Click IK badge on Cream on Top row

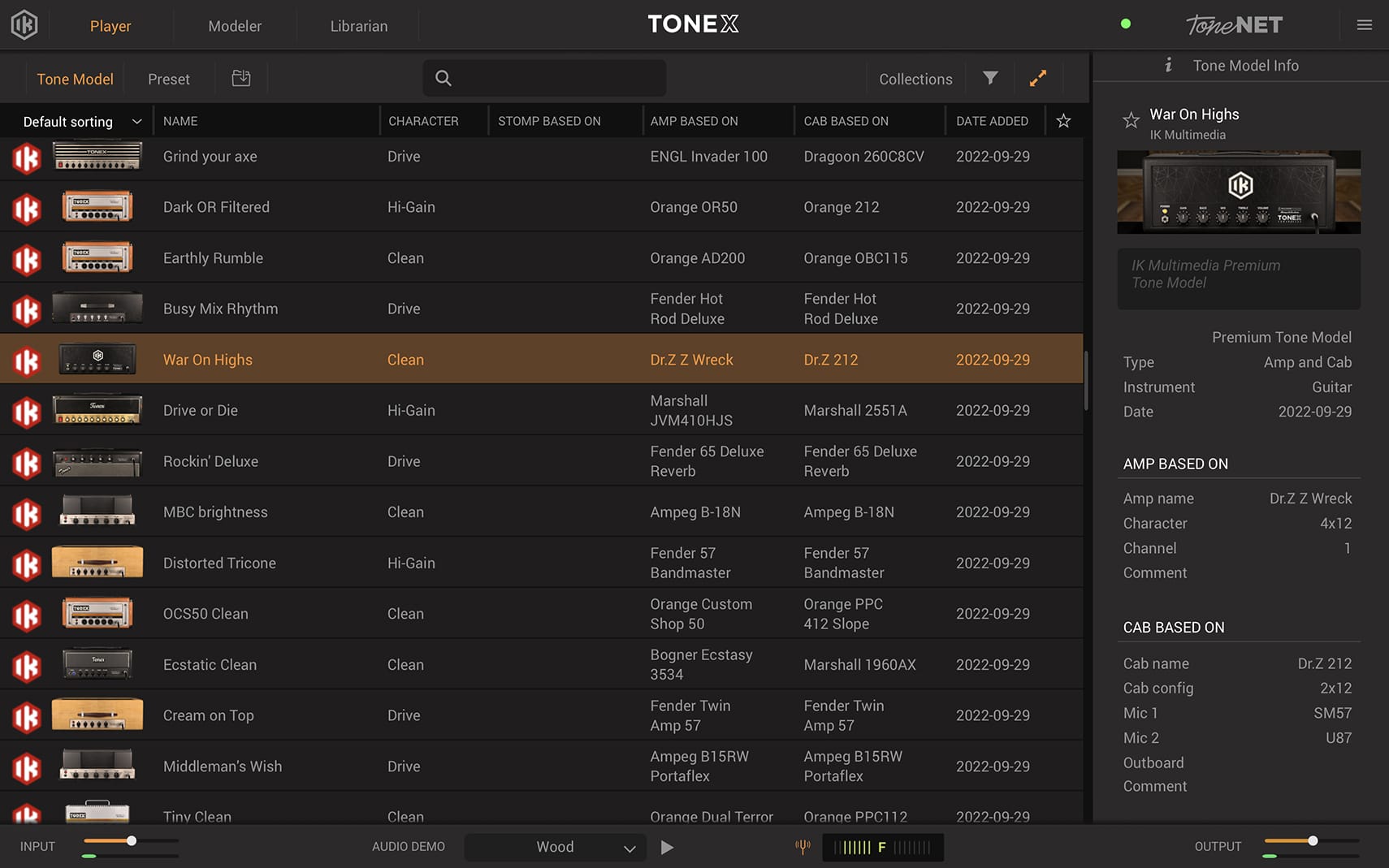tap(26, 717)
